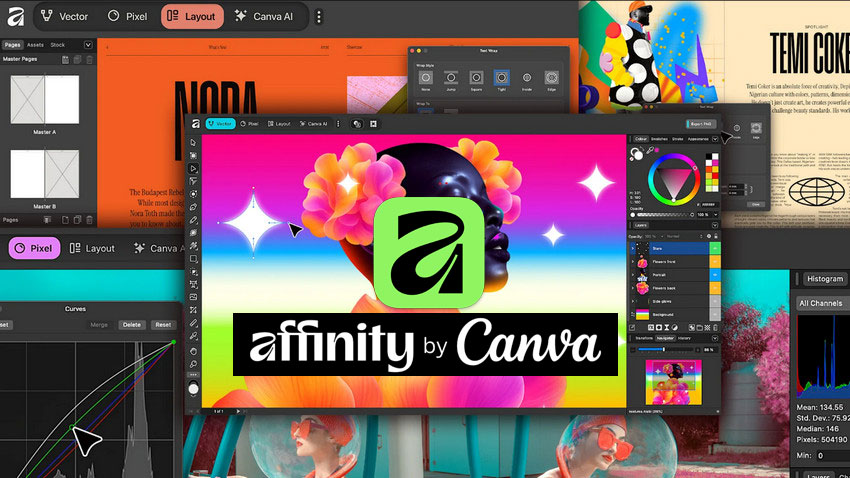Hide the Portrait layer

715,275
